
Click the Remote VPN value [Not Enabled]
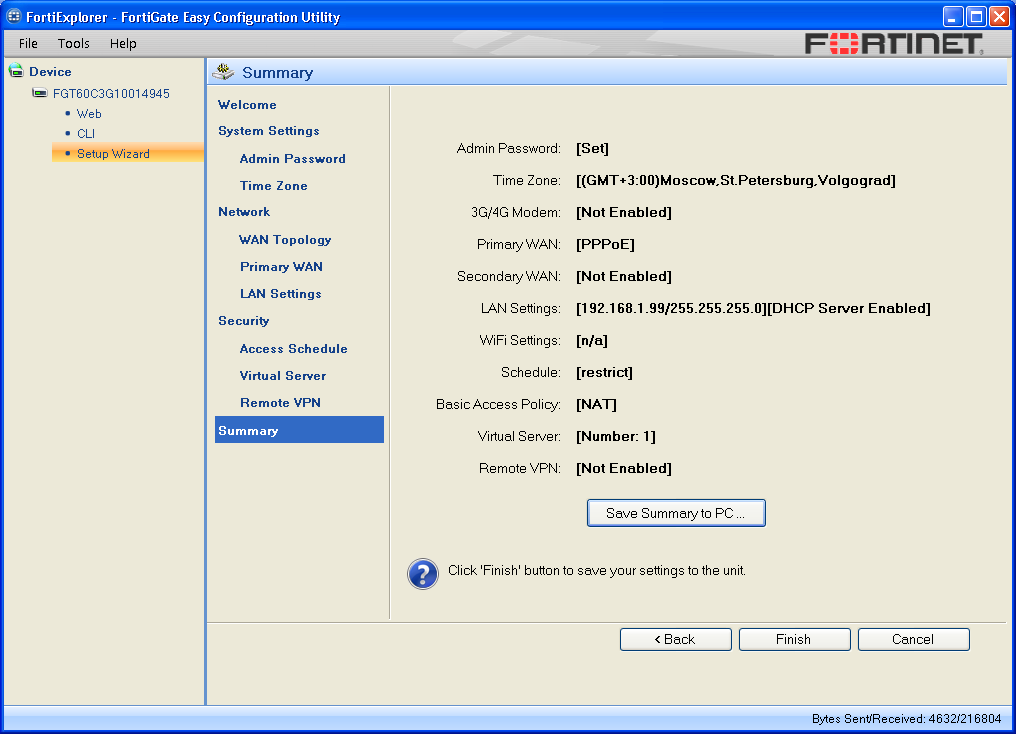tap(623, 468)
